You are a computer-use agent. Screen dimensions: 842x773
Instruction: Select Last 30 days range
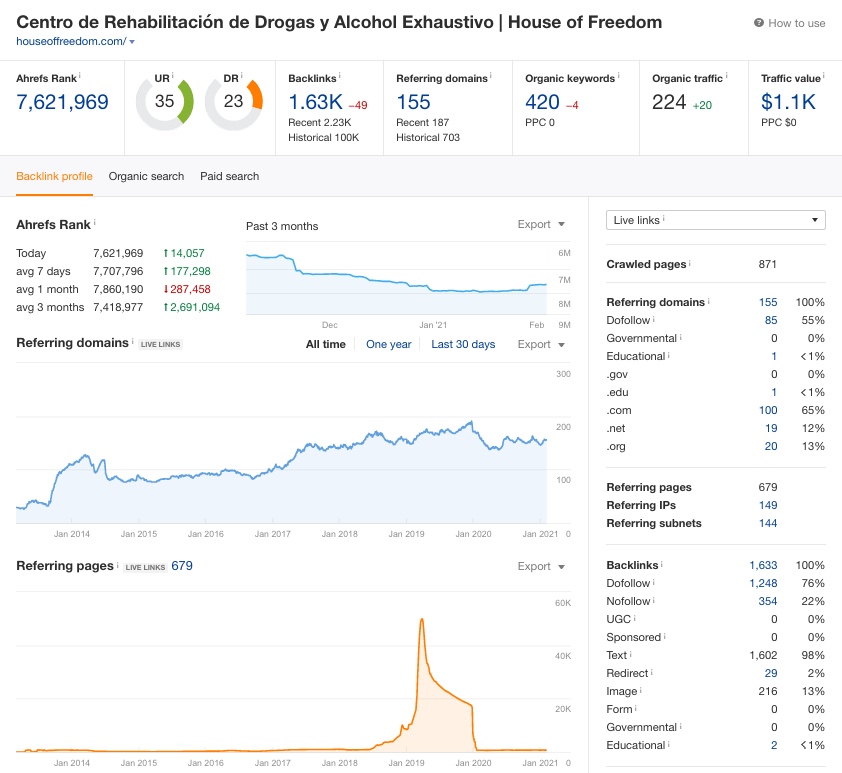pyautogui.click(x=463, y=344)
